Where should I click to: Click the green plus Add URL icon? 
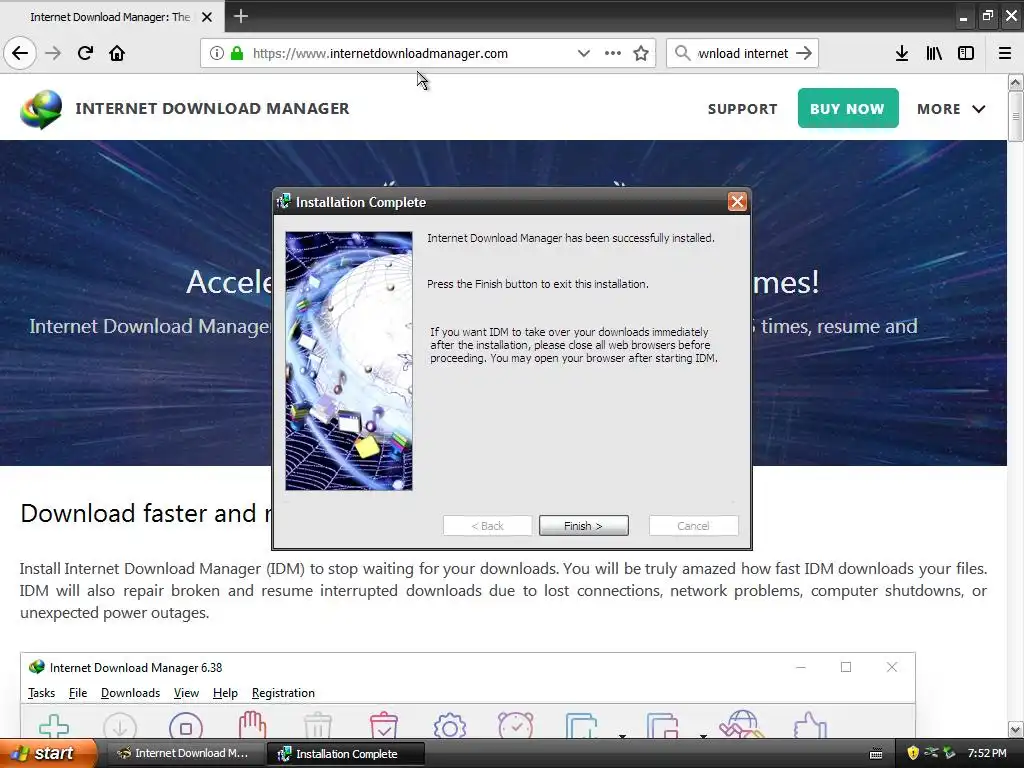tap(54, 726)
